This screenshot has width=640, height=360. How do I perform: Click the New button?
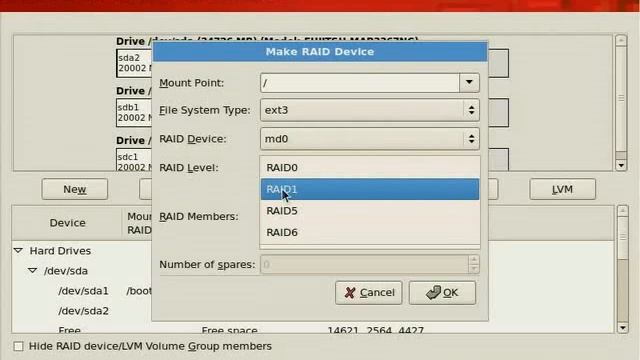pyautogui.click(x=75, y=189)
